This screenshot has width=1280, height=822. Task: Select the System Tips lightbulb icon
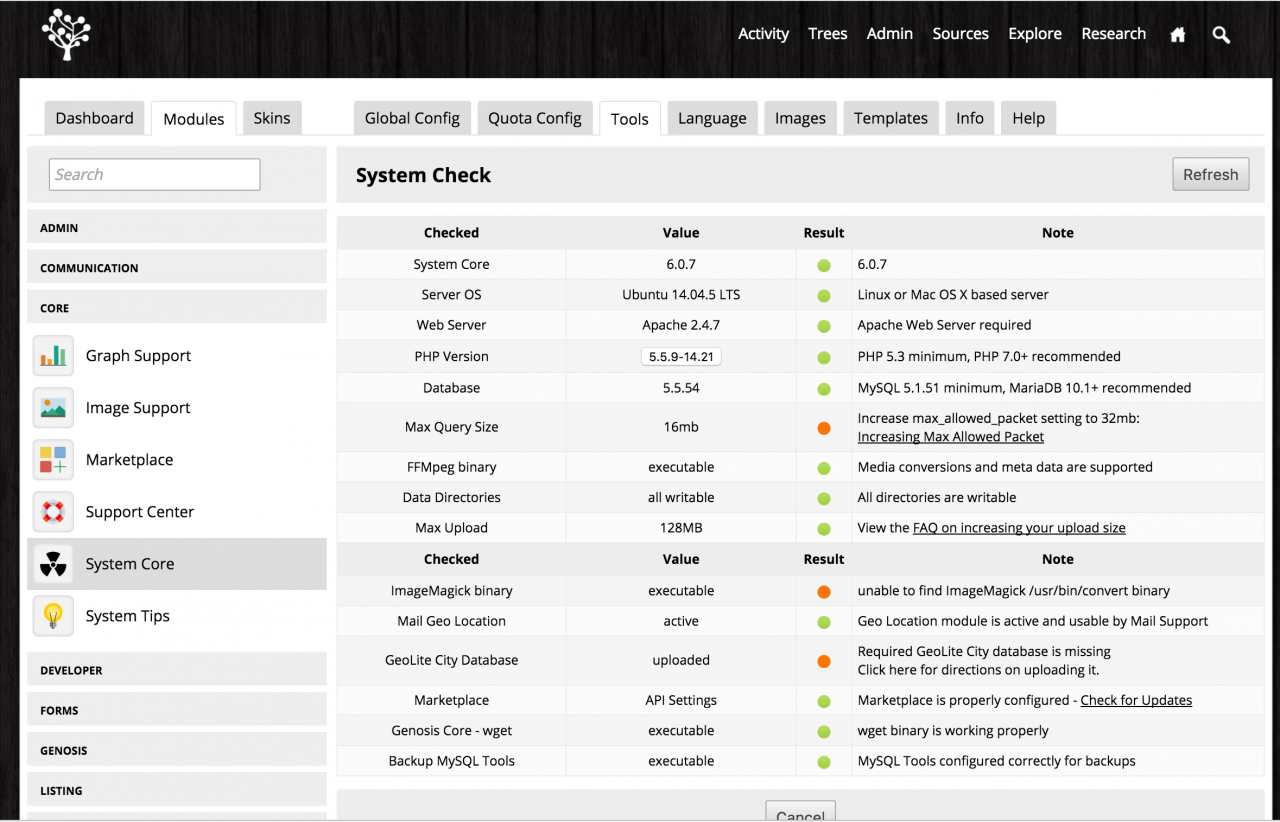(53, 616)
